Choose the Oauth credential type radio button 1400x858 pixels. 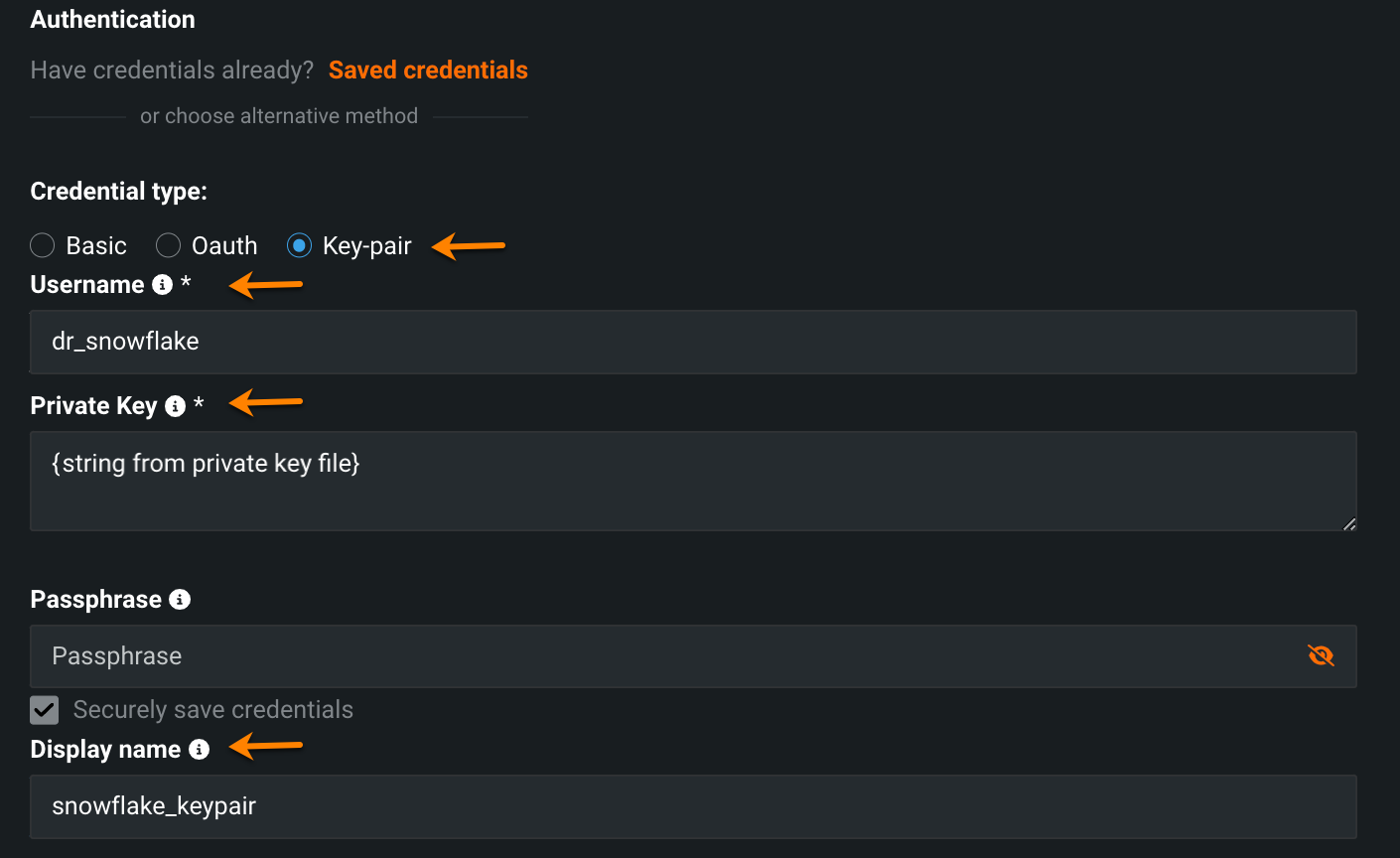click(169, 245)
